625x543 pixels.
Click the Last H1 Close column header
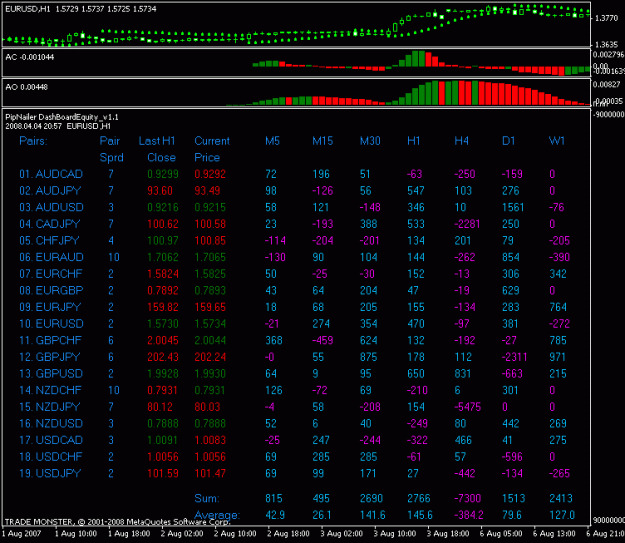tap(157, 149)
